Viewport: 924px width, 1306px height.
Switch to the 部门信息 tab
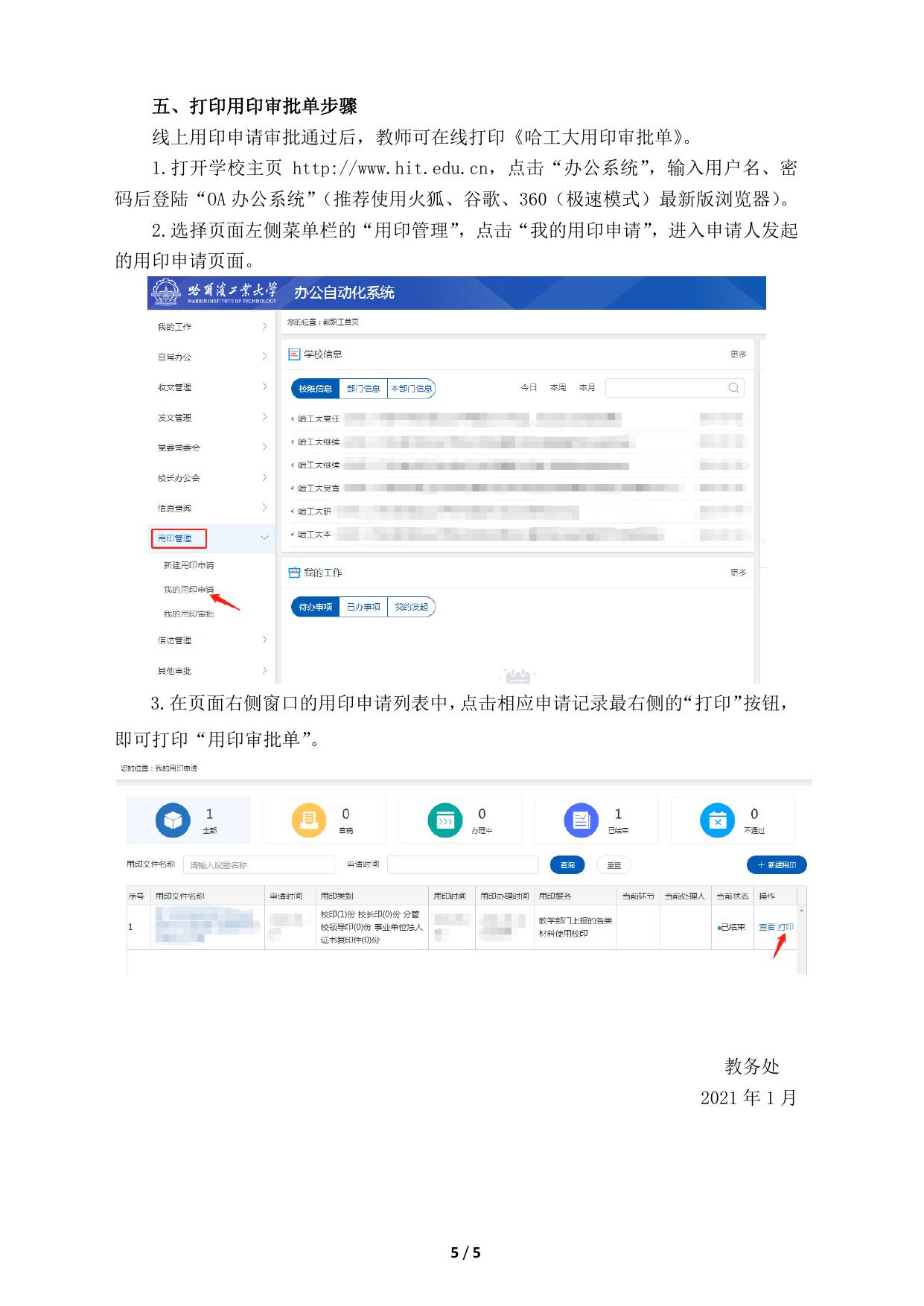363,389
